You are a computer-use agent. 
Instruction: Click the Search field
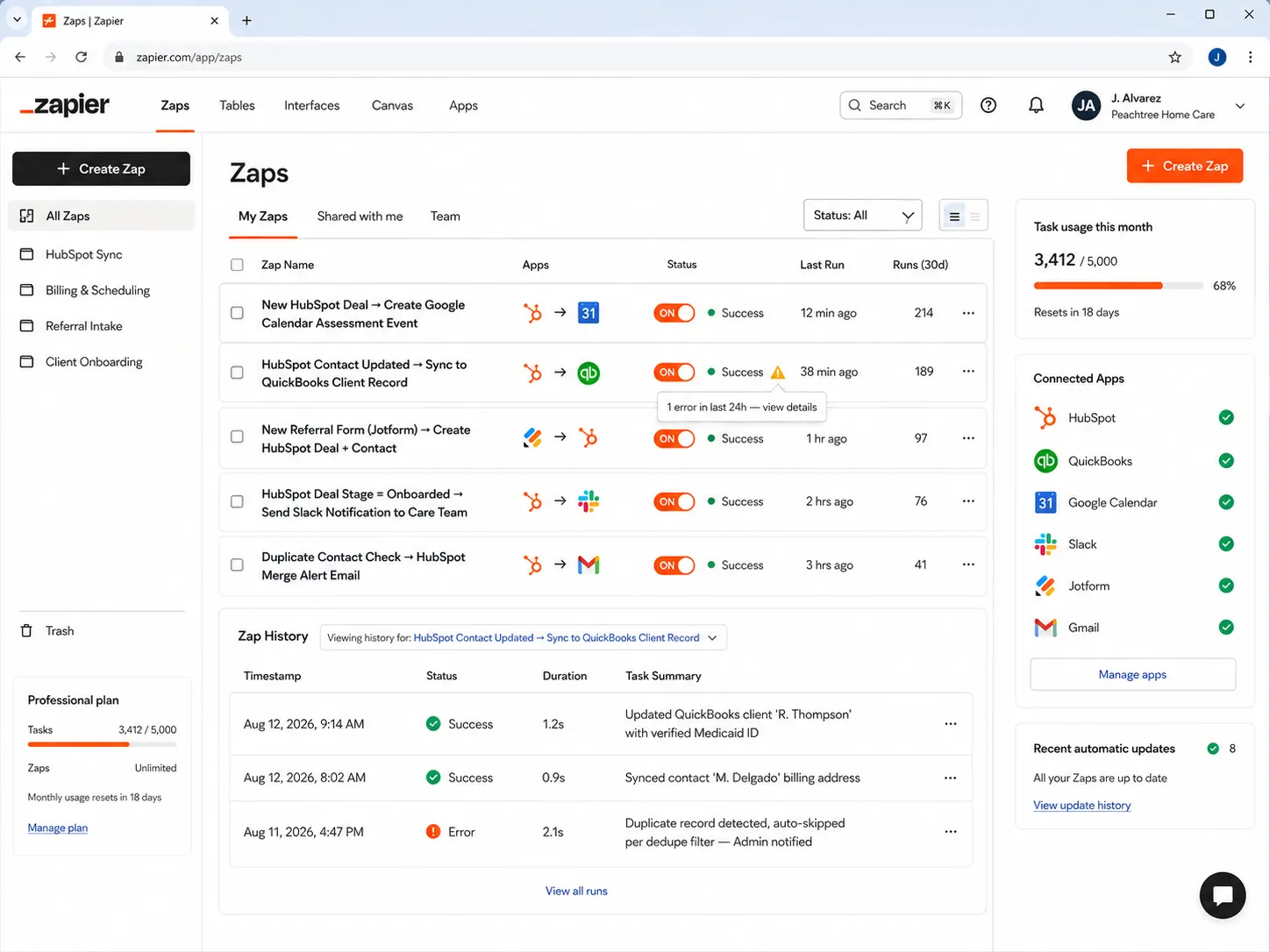point(901,105)
